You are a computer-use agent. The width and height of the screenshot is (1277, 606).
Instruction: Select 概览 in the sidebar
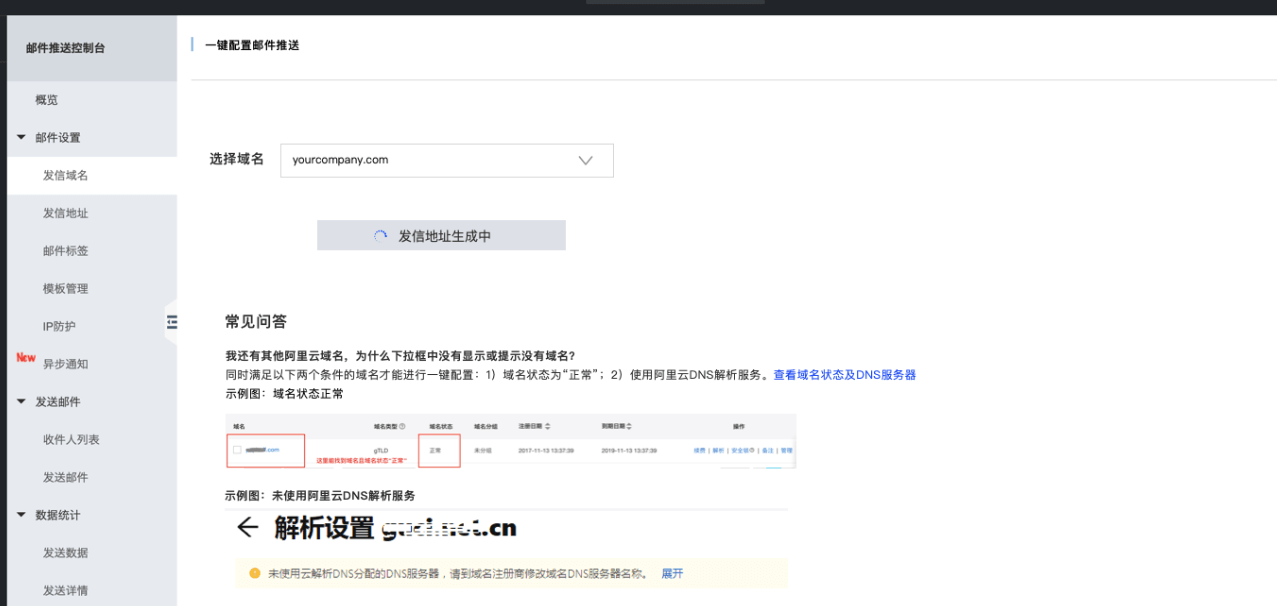[x=44, y=99]
